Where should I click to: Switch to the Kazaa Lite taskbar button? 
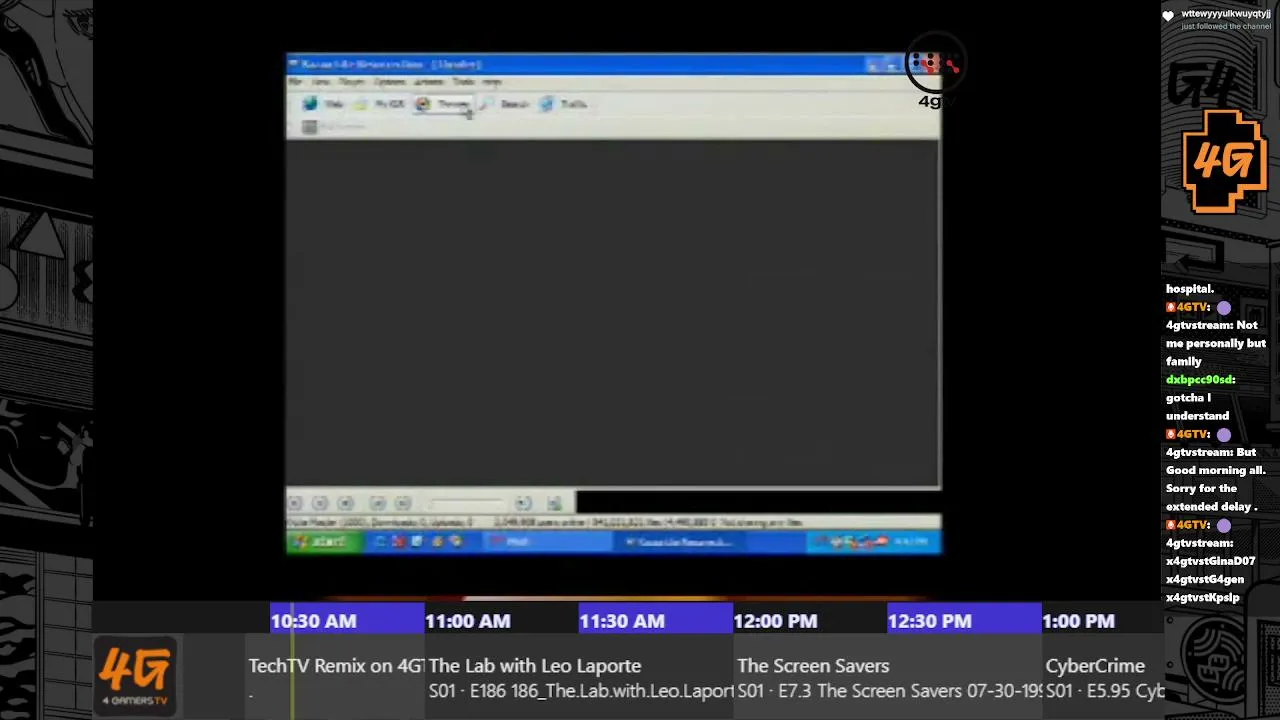681,542
